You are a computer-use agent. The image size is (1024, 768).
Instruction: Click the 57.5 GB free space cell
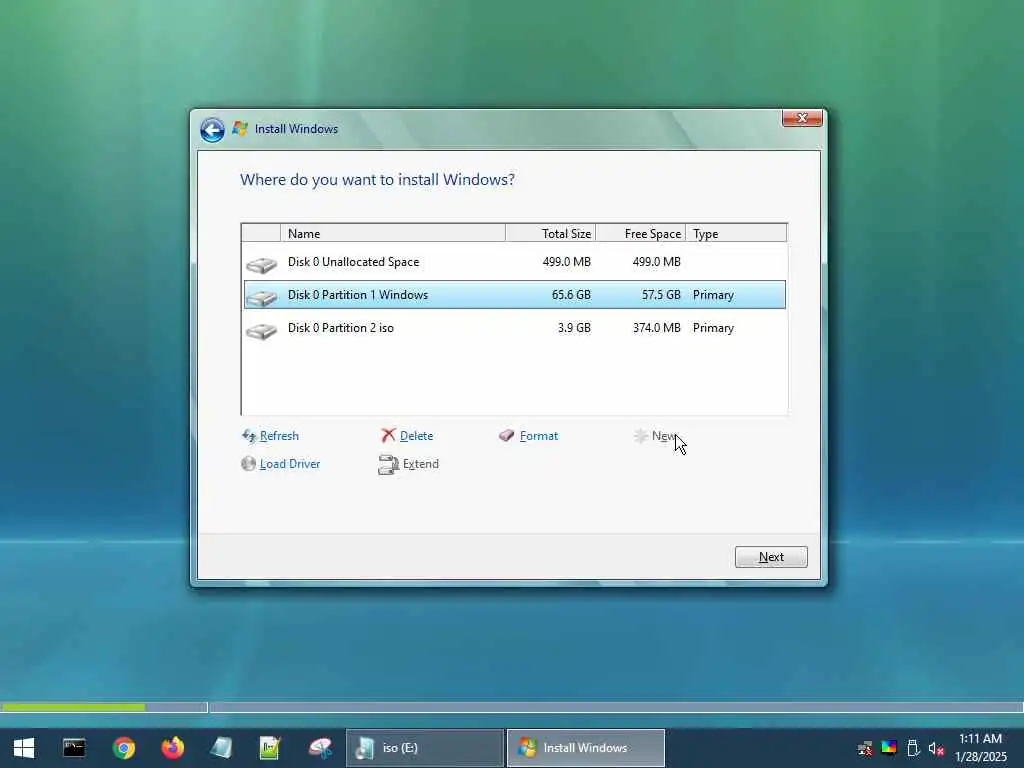point(661,295)
